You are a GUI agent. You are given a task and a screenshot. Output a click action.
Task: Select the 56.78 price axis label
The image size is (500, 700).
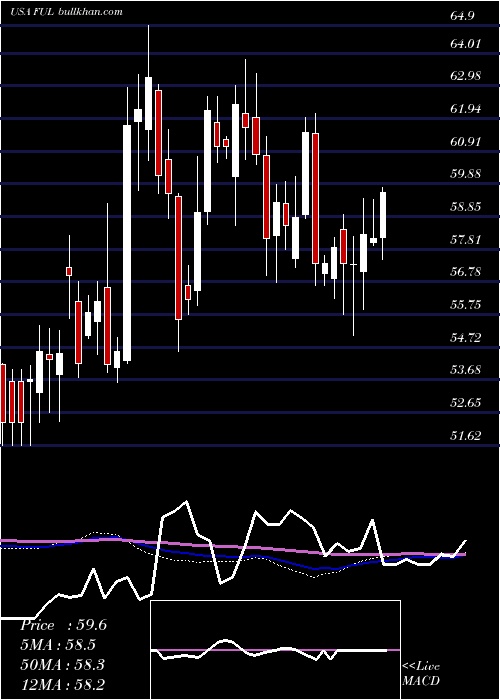pos(466,271)
